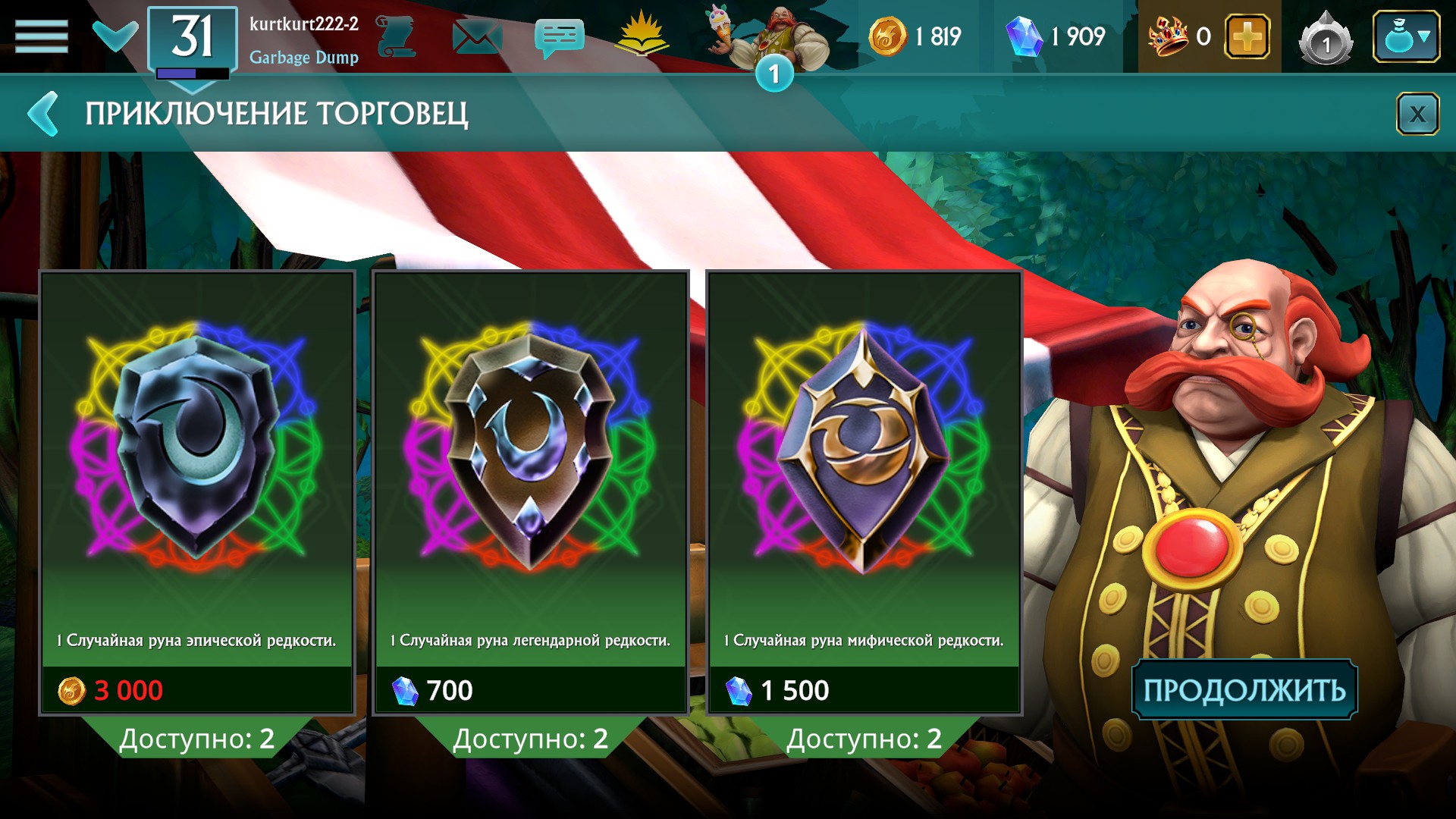Screen dimensions: 1456x819
Task: Add crowns with the plus button
Action: [x=1247, y=36]
